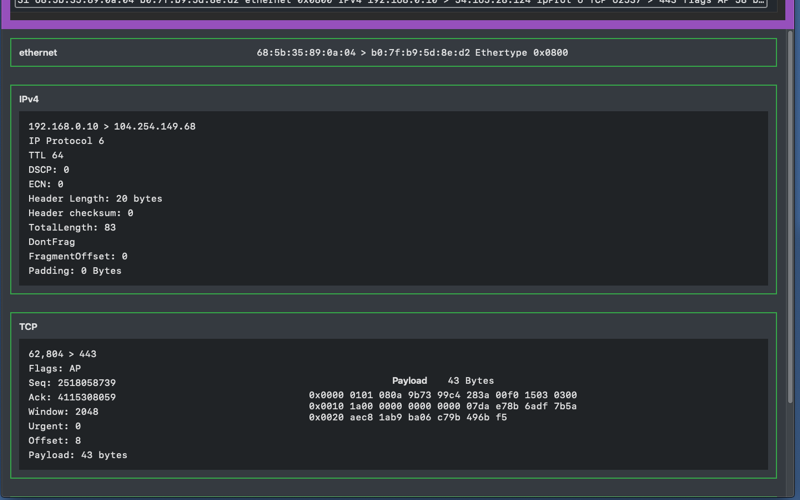The image size is (800, 500).
Task: Click the IP Protocol 6 line
Action: 66,141
